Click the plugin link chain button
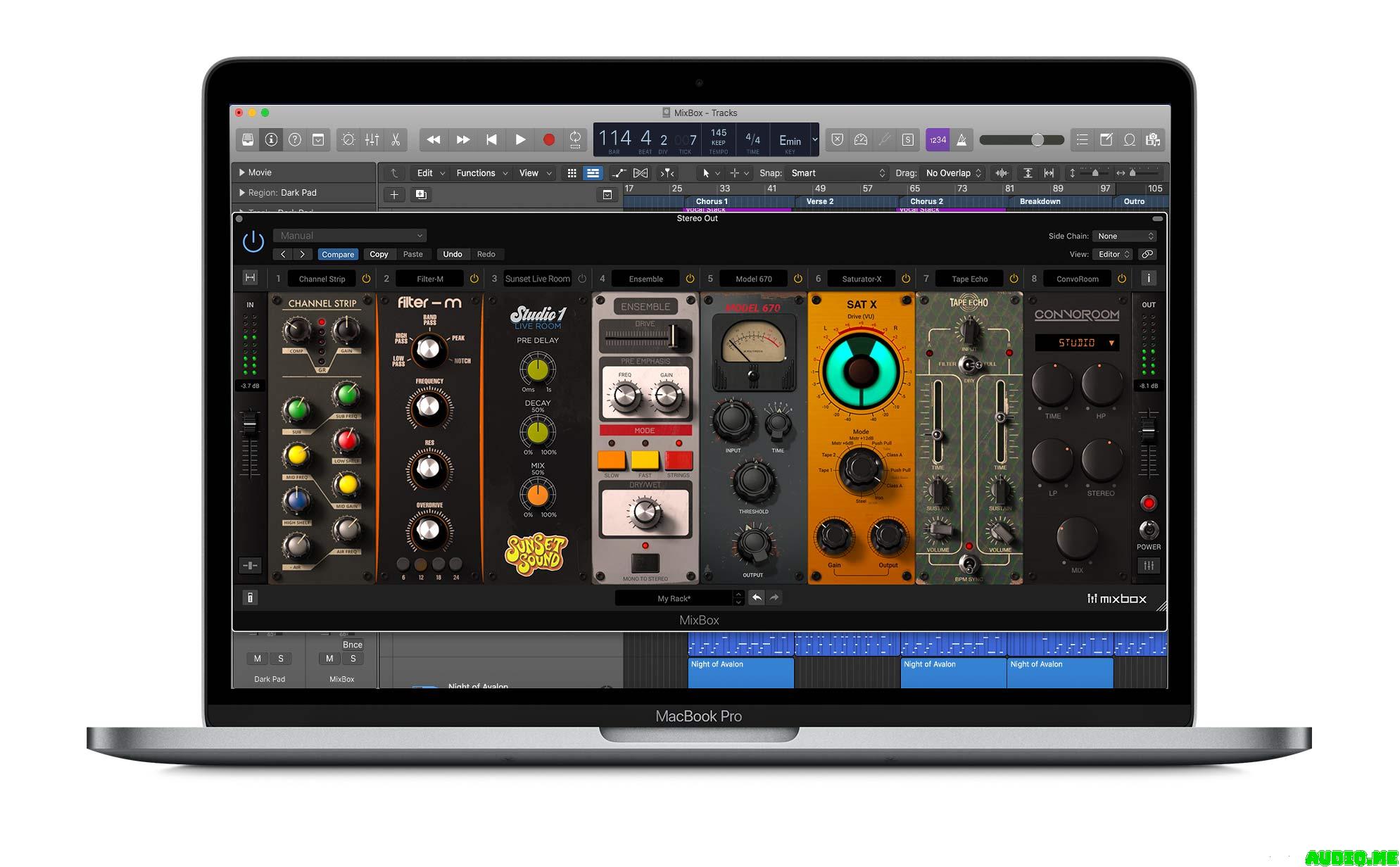This screenshot has height=867, width=1400. pos(1147,254)
